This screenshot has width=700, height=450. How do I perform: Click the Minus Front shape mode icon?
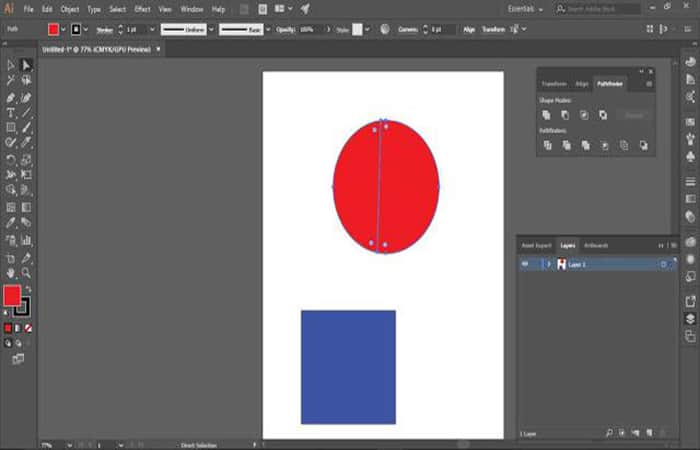tap(565, 115)
